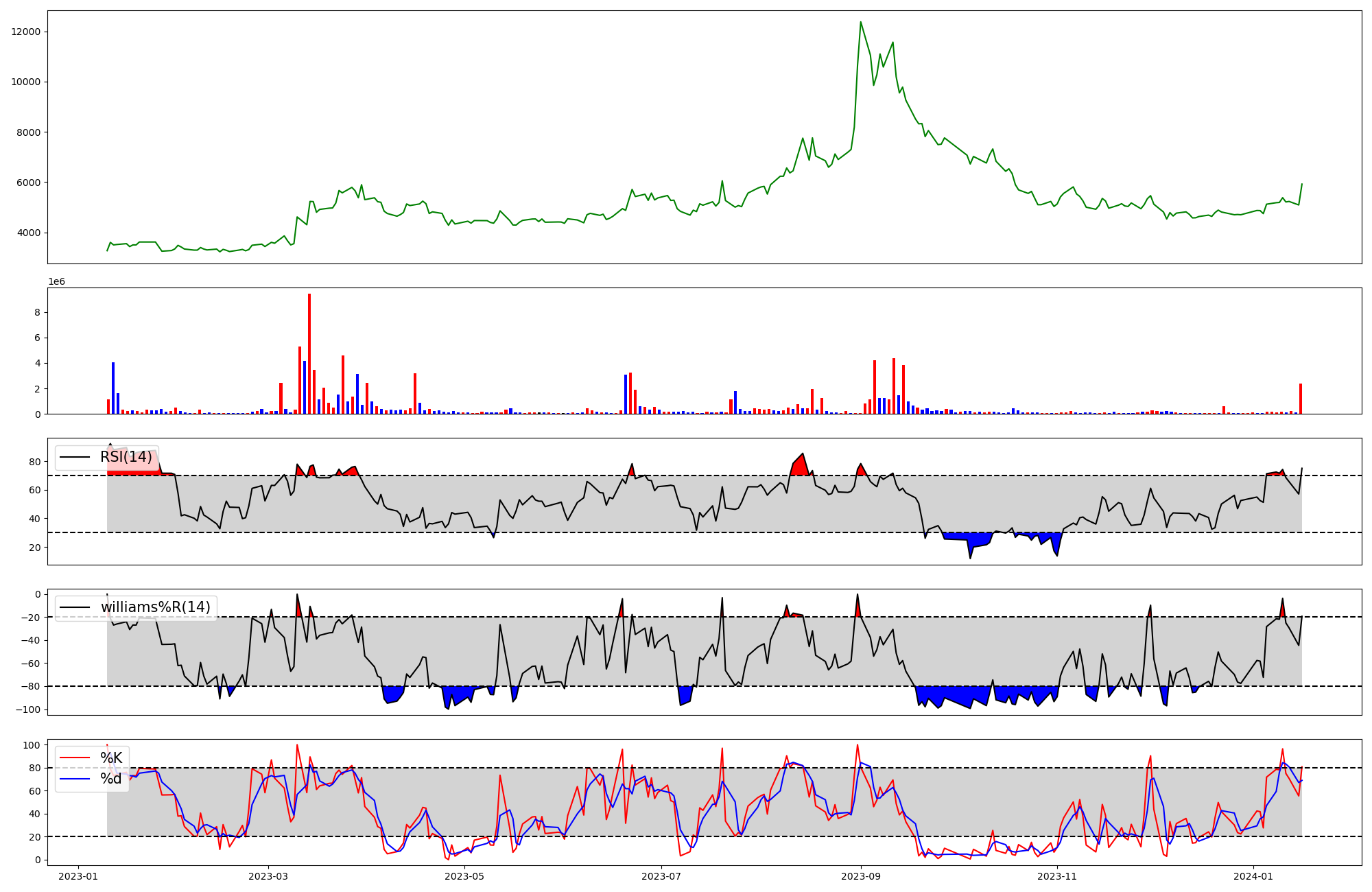1372x892 pixels.
Task: Click the black RSI legend line sample
Action: (75, 457)
